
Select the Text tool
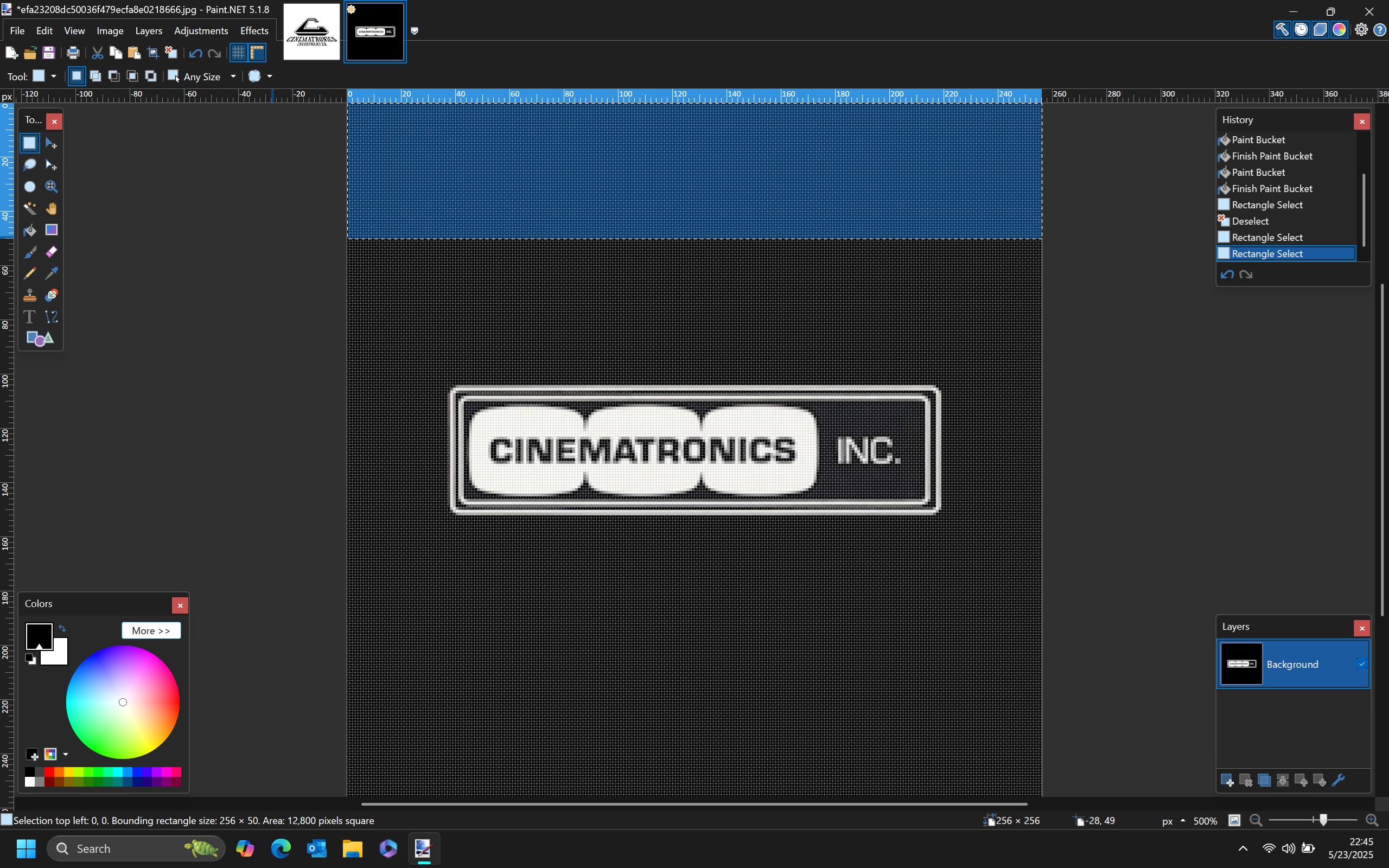[29, 317]
